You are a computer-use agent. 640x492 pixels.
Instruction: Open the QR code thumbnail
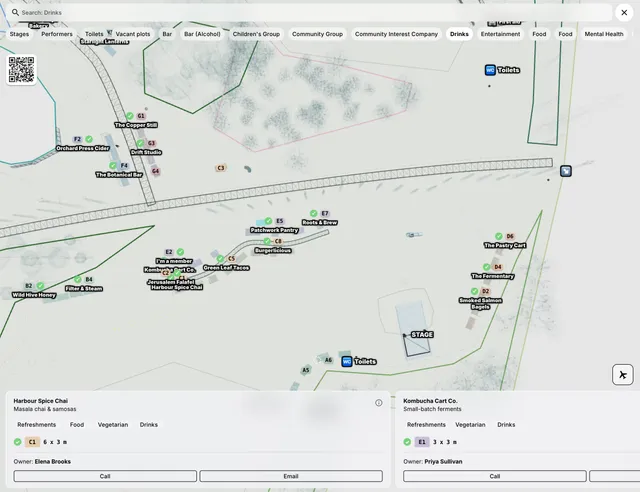coord(21,70)
